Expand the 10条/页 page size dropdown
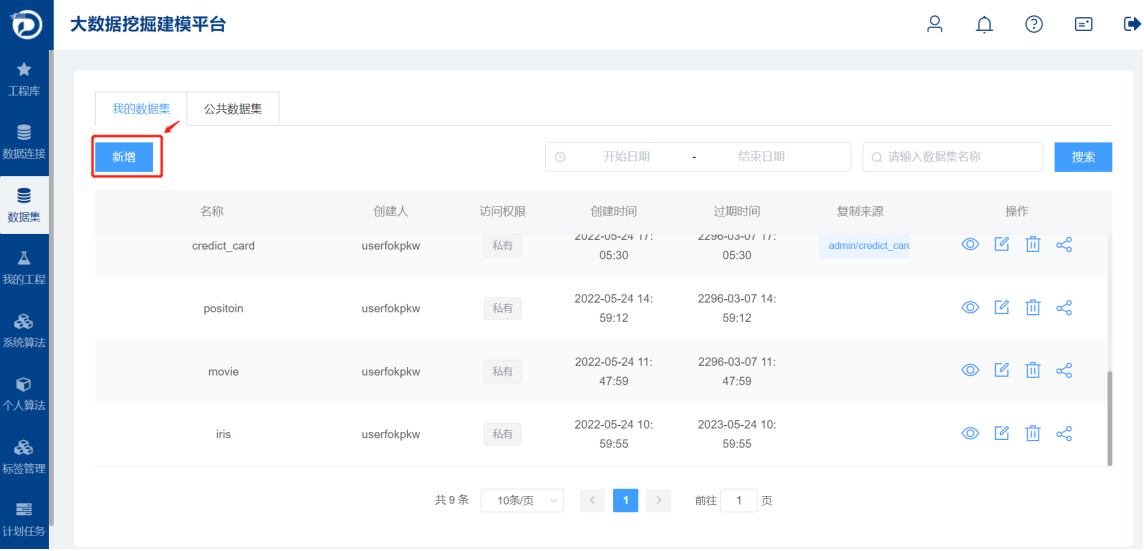The image size is (1144, 551). click(522, 501)
